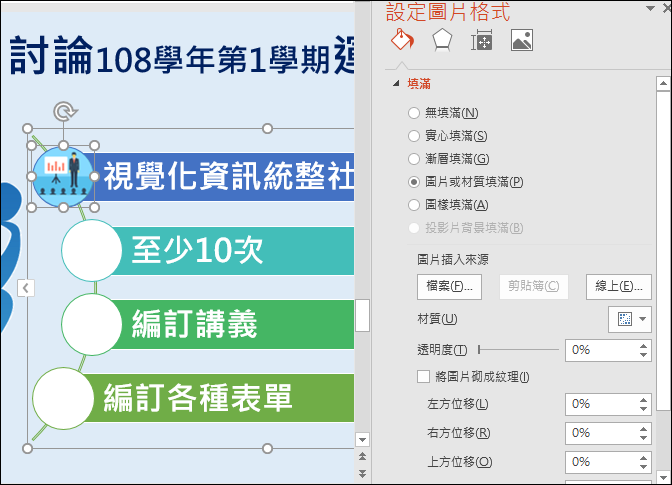
Task: Click the empty picture circle beside 編訂講義
Action: 92,324
